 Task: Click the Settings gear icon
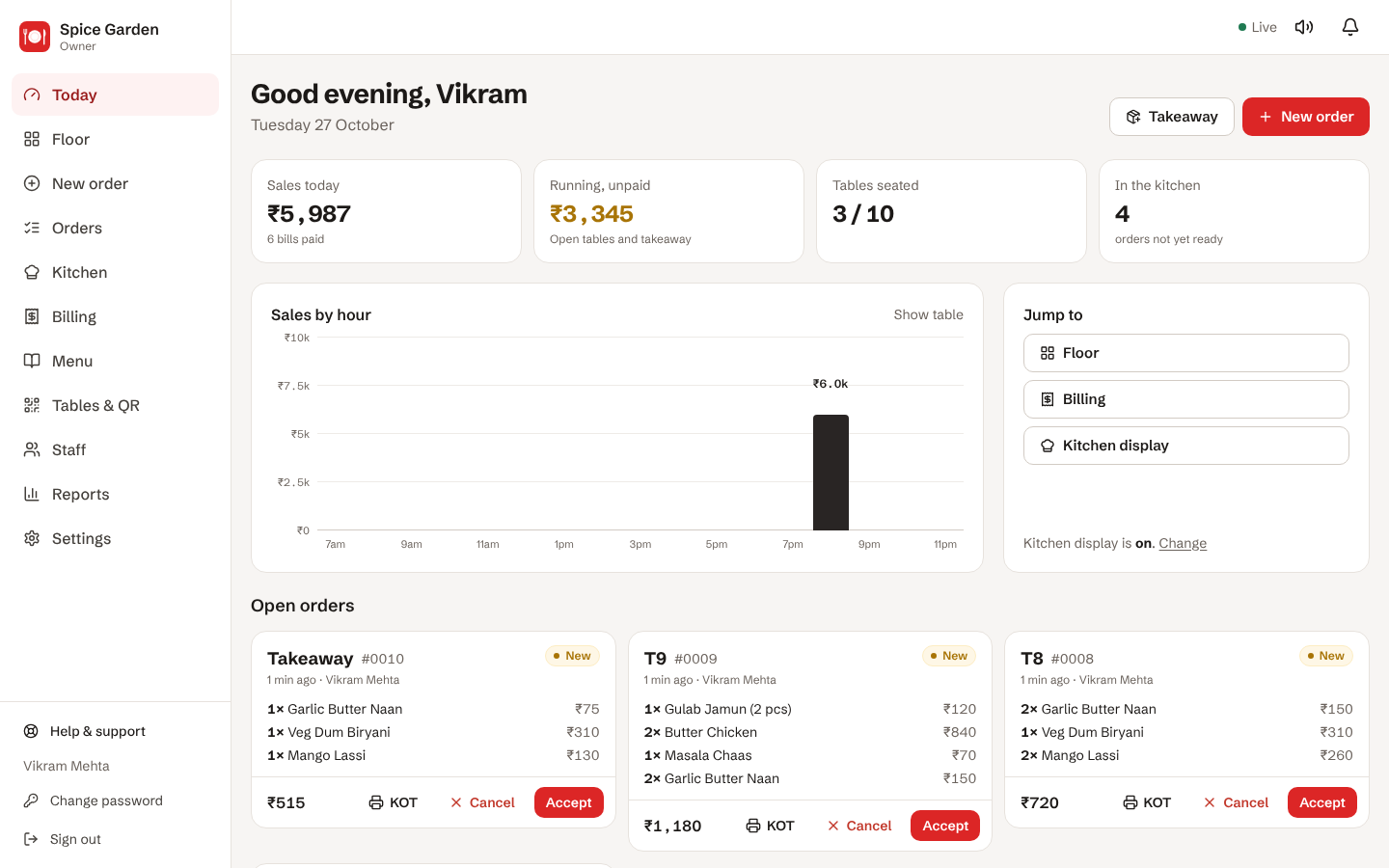(x=32, y=538)
